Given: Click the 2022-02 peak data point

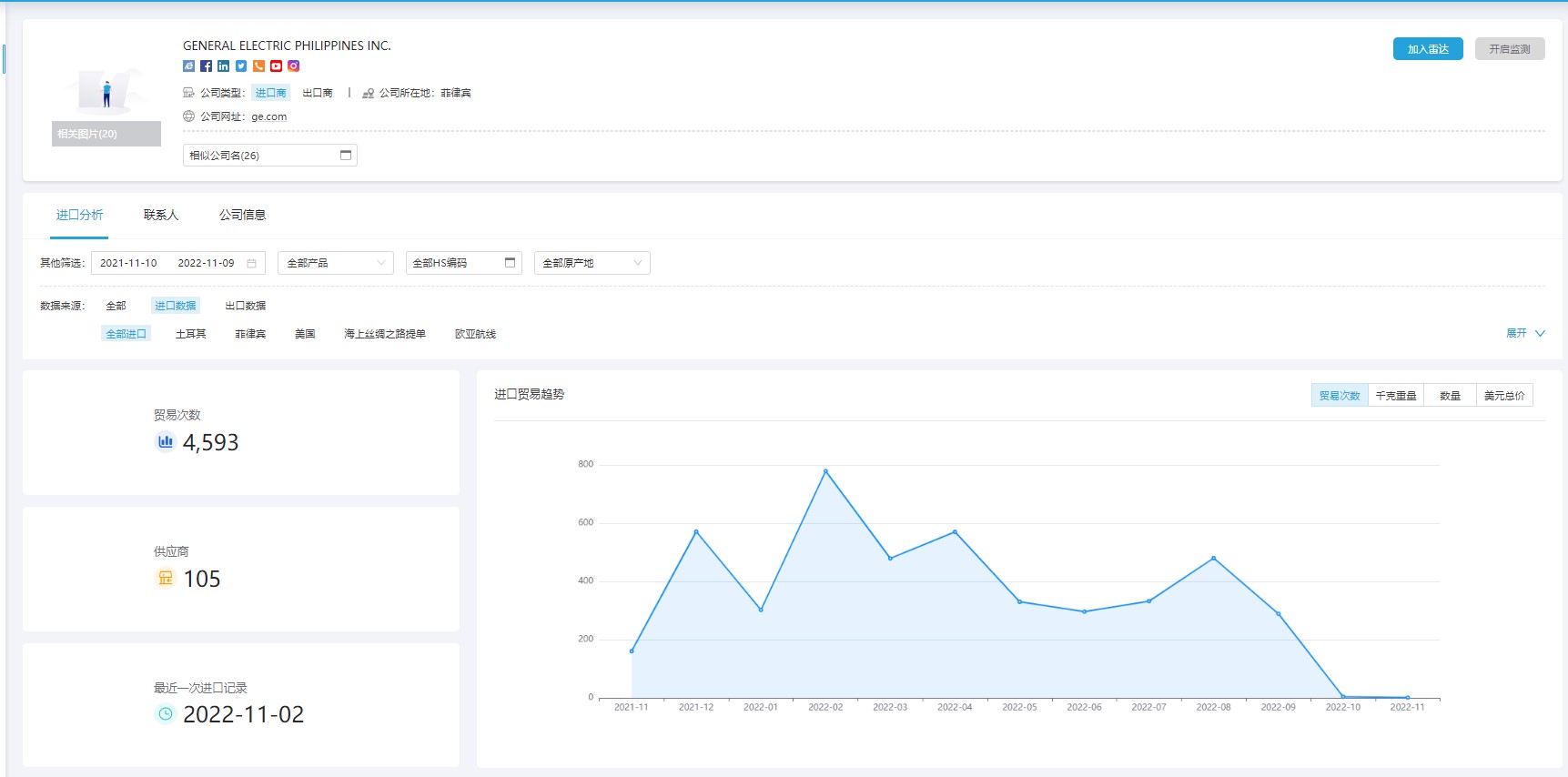Looking at the screenshot, I should [825, 471].
